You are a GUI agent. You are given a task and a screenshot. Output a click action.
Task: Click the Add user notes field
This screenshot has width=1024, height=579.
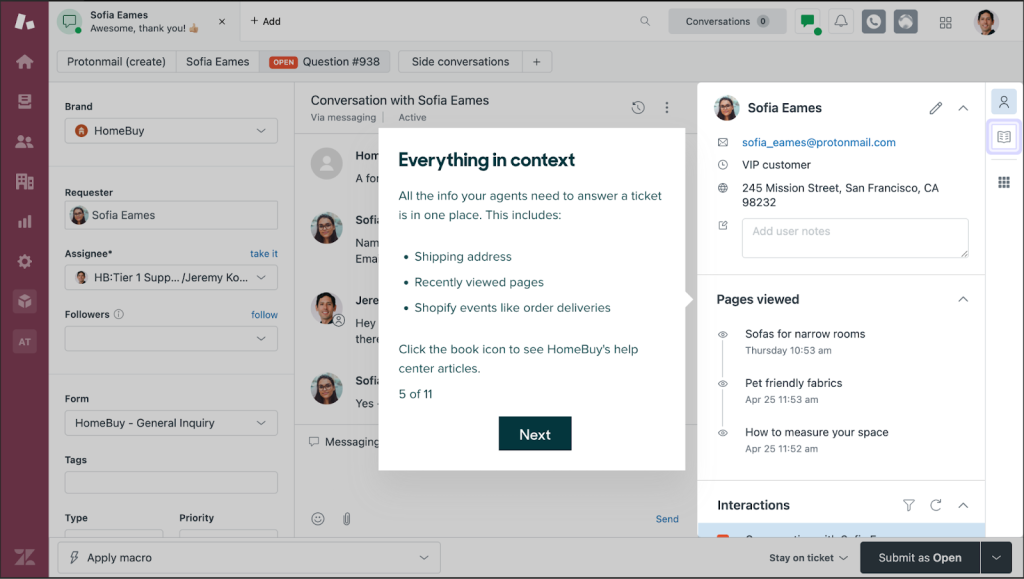tap(854, 237)
